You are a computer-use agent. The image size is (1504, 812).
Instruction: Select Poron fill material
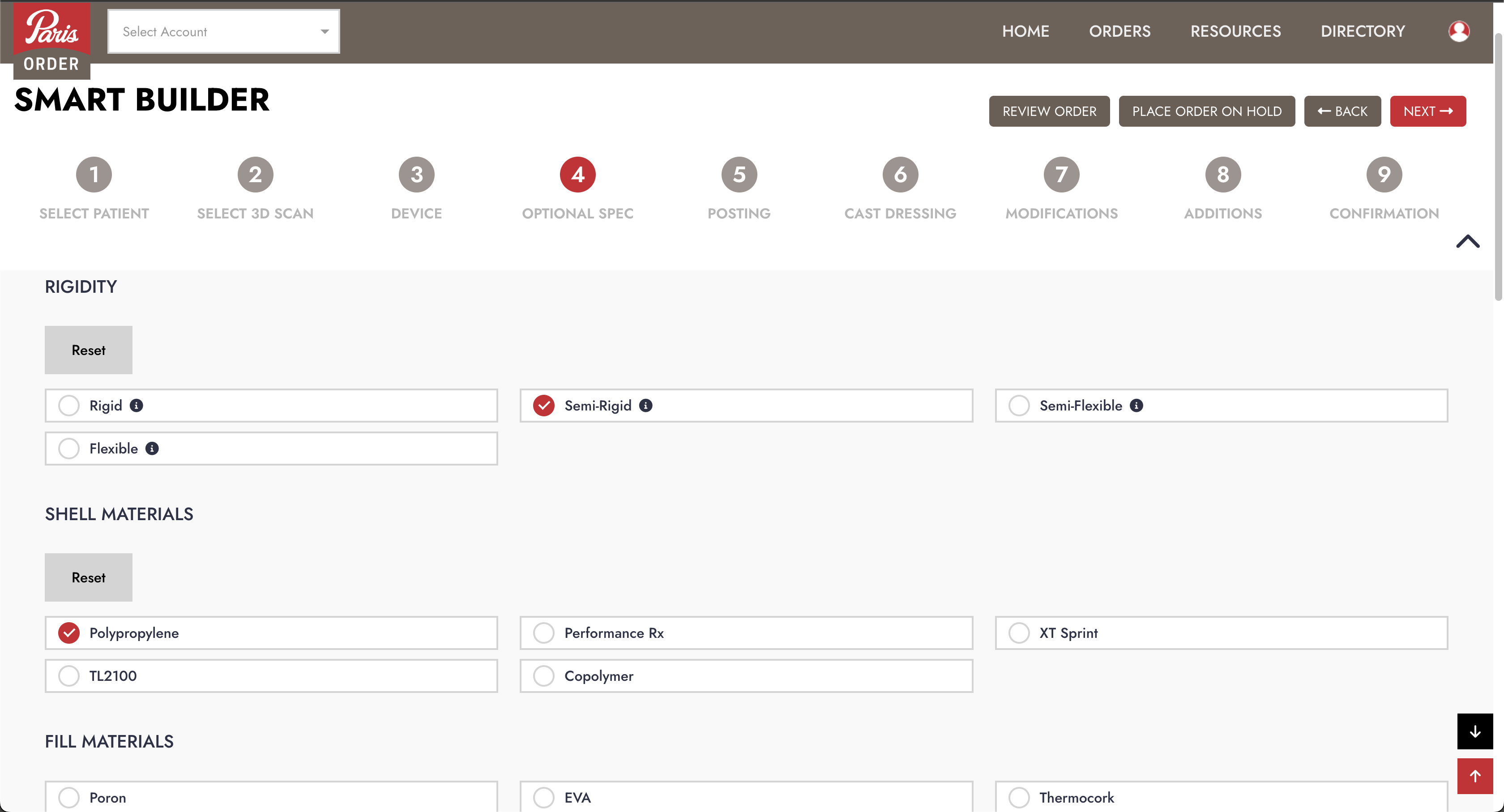pyautogui.click(x=272, y=797)
